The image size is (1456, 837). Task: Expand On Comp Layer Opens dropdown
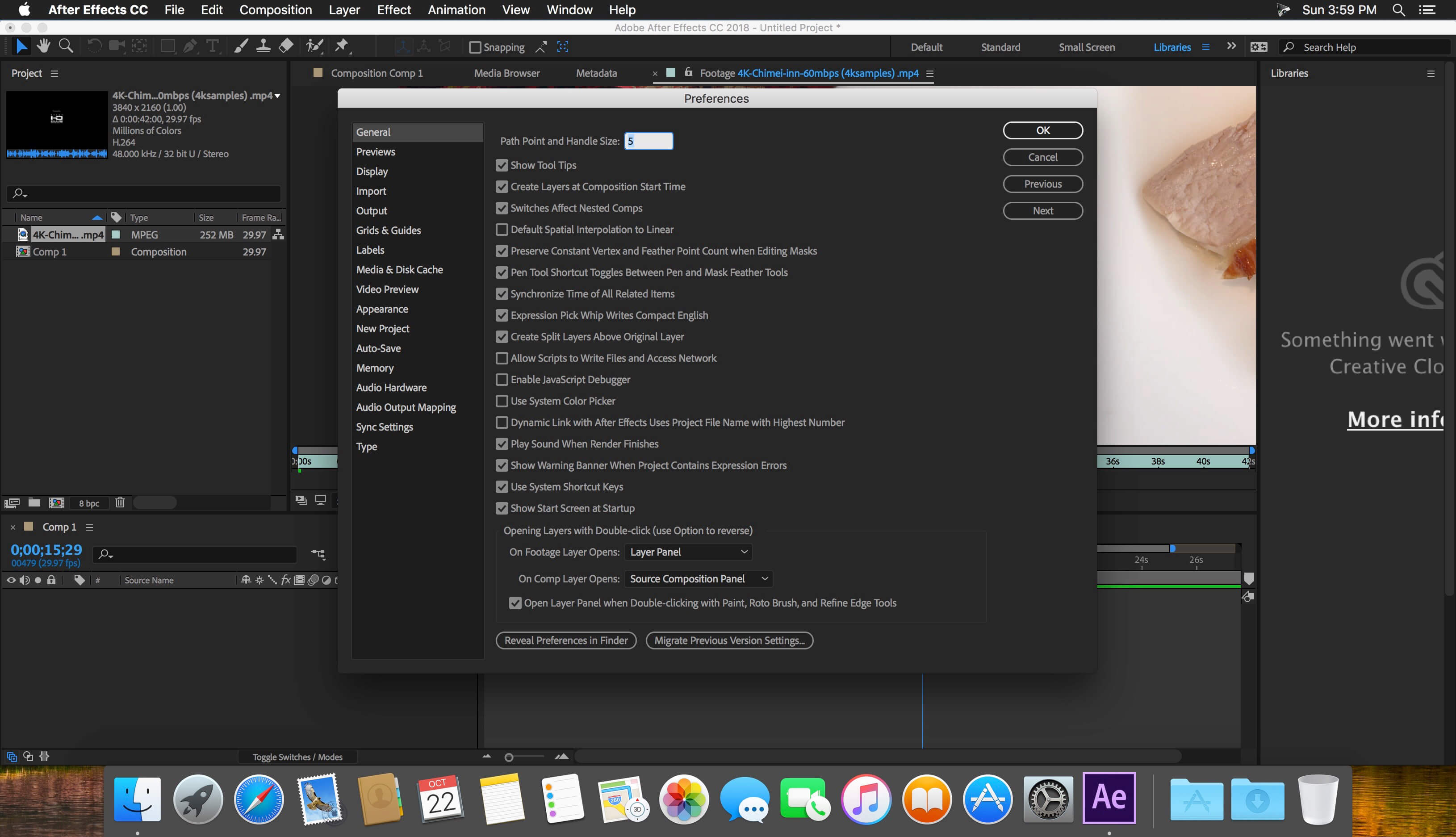697,578
